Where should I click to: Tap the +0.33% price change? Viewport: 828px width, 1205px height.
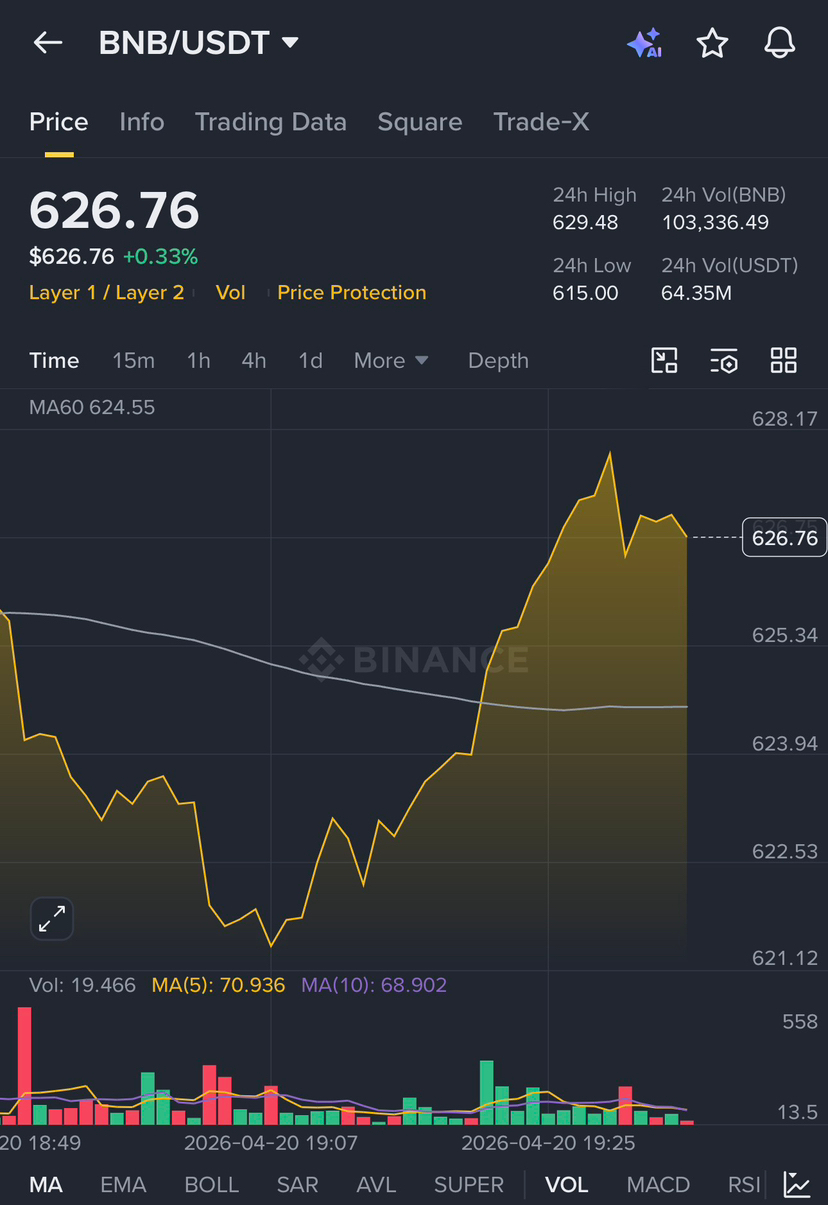tap(160, 257)
